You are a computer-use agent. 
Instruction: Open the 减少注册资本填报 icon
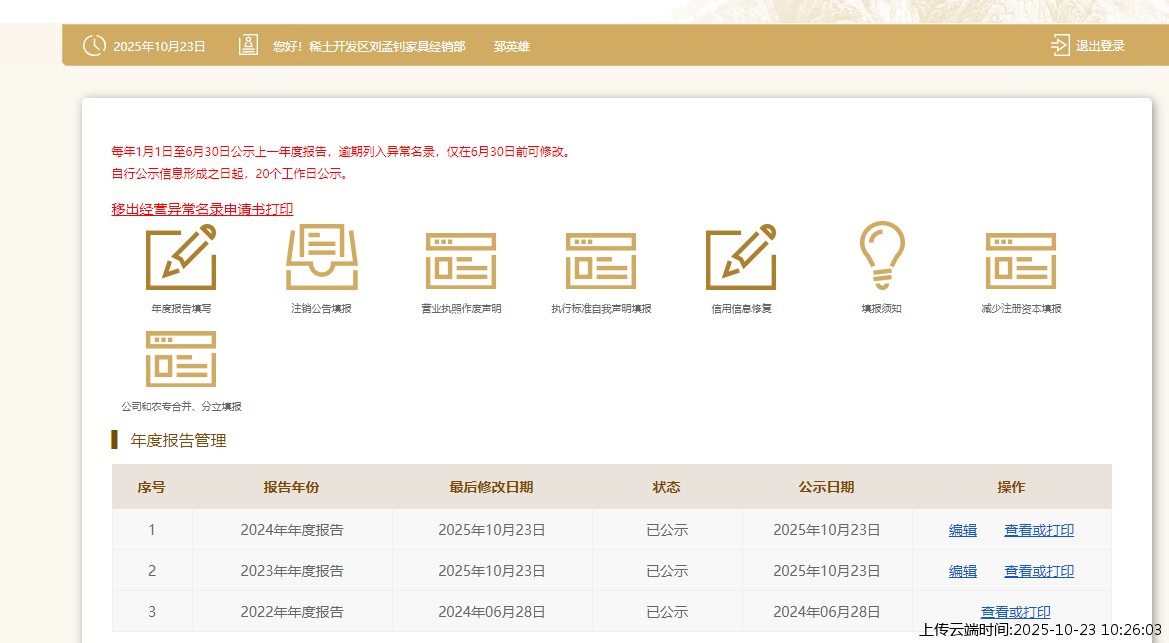[1021, 260]
